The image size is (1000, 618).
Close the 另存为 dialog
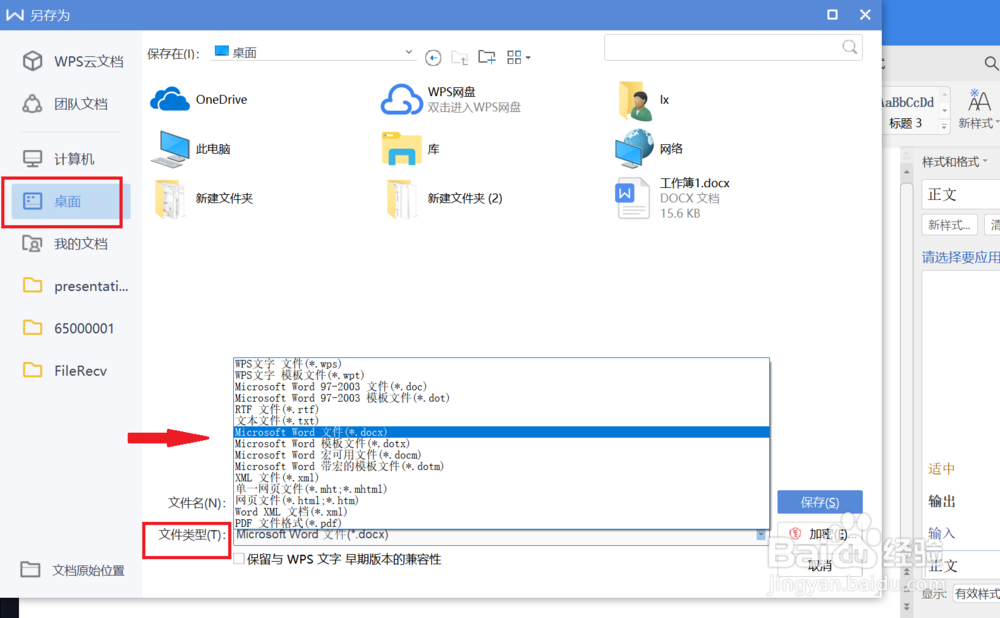click(865, 15)
